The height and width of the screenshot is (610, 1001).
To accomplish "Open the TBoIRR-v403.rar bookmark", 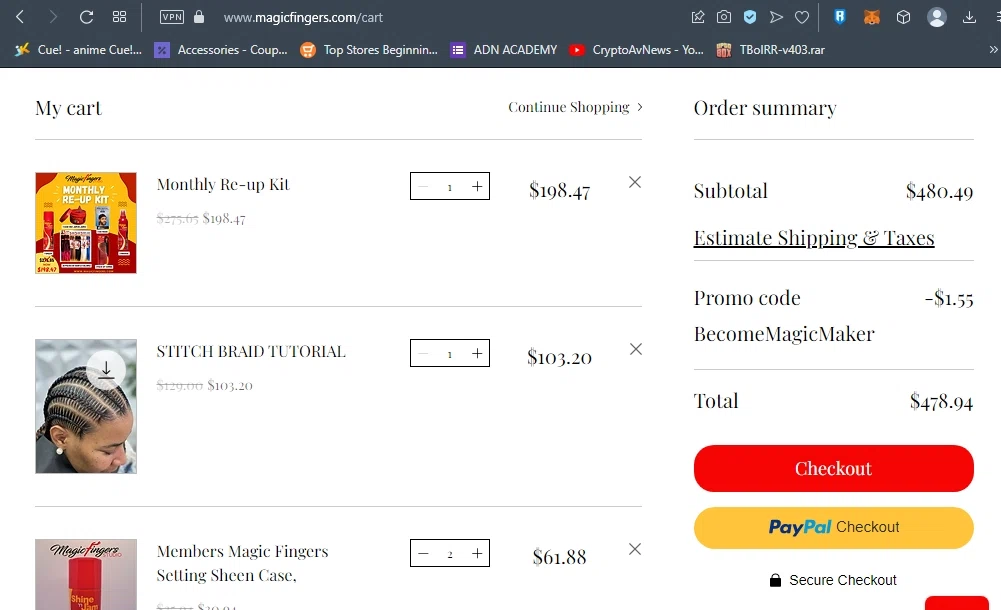I will point(771,50).
